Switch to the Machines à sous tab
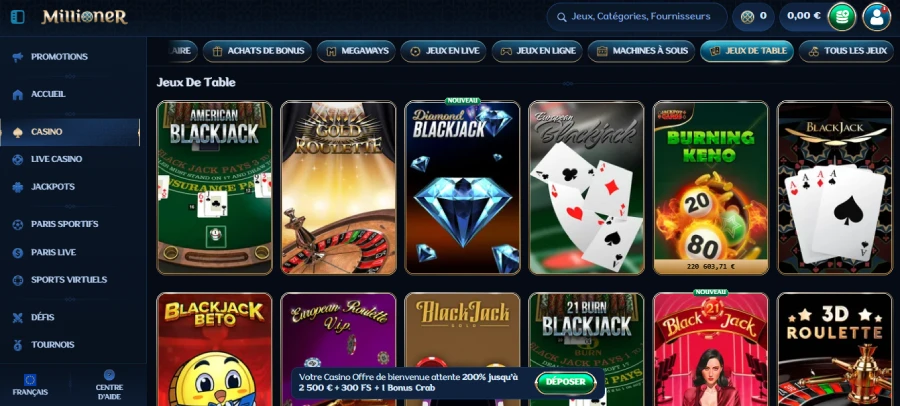 (x=641, y=51)
